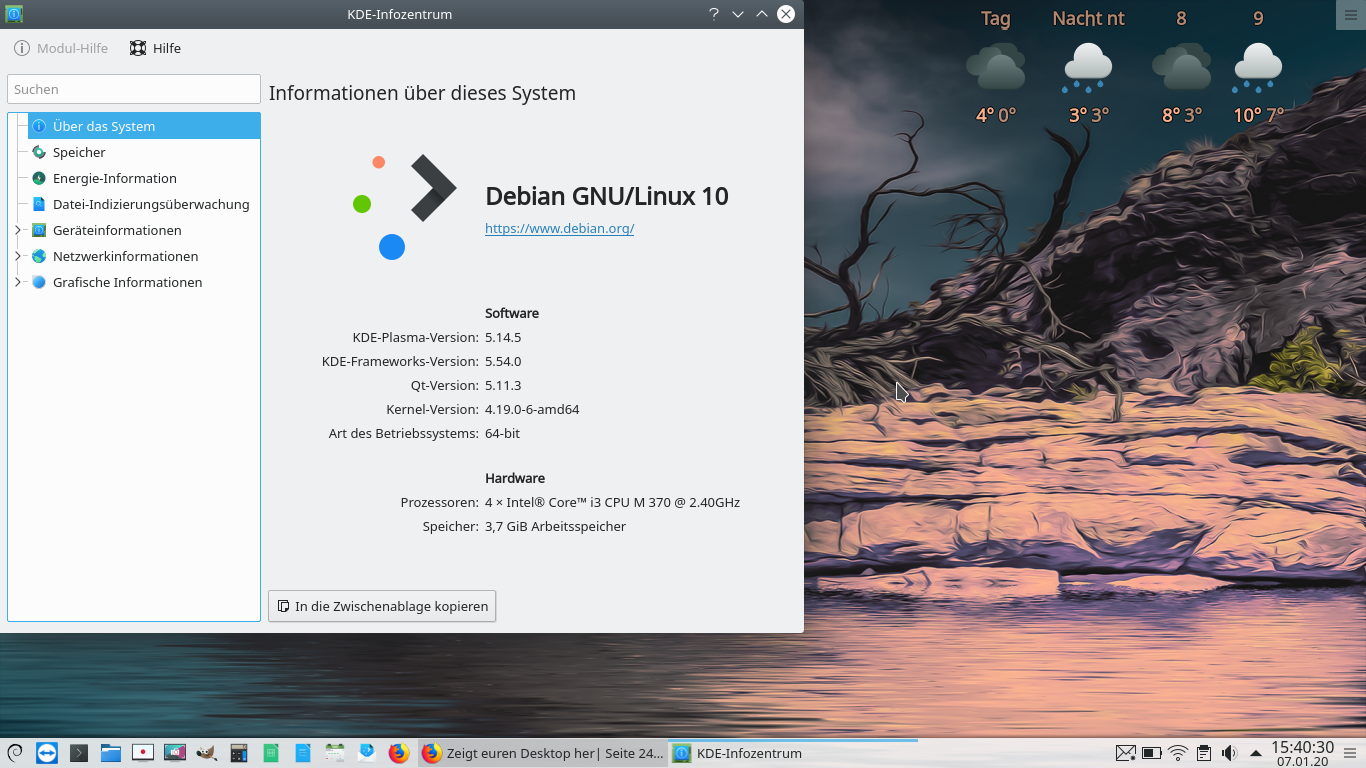Launch GIMP from the taskbar
This screenshot has width=1366, height=768.
[207, 753]
